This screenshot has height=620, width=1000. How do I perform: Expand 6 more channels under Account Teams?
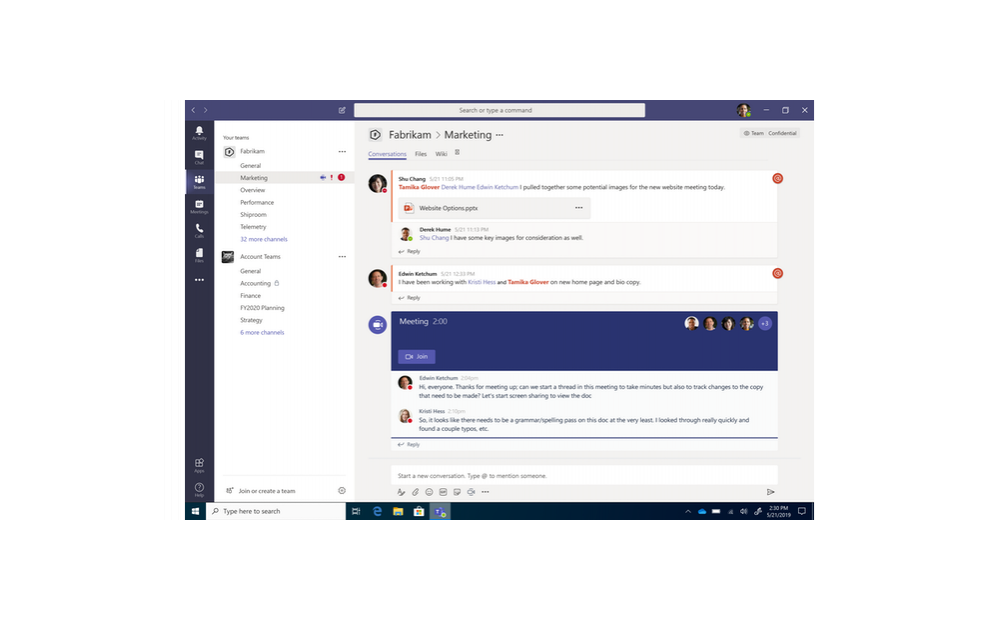(262, 332)
